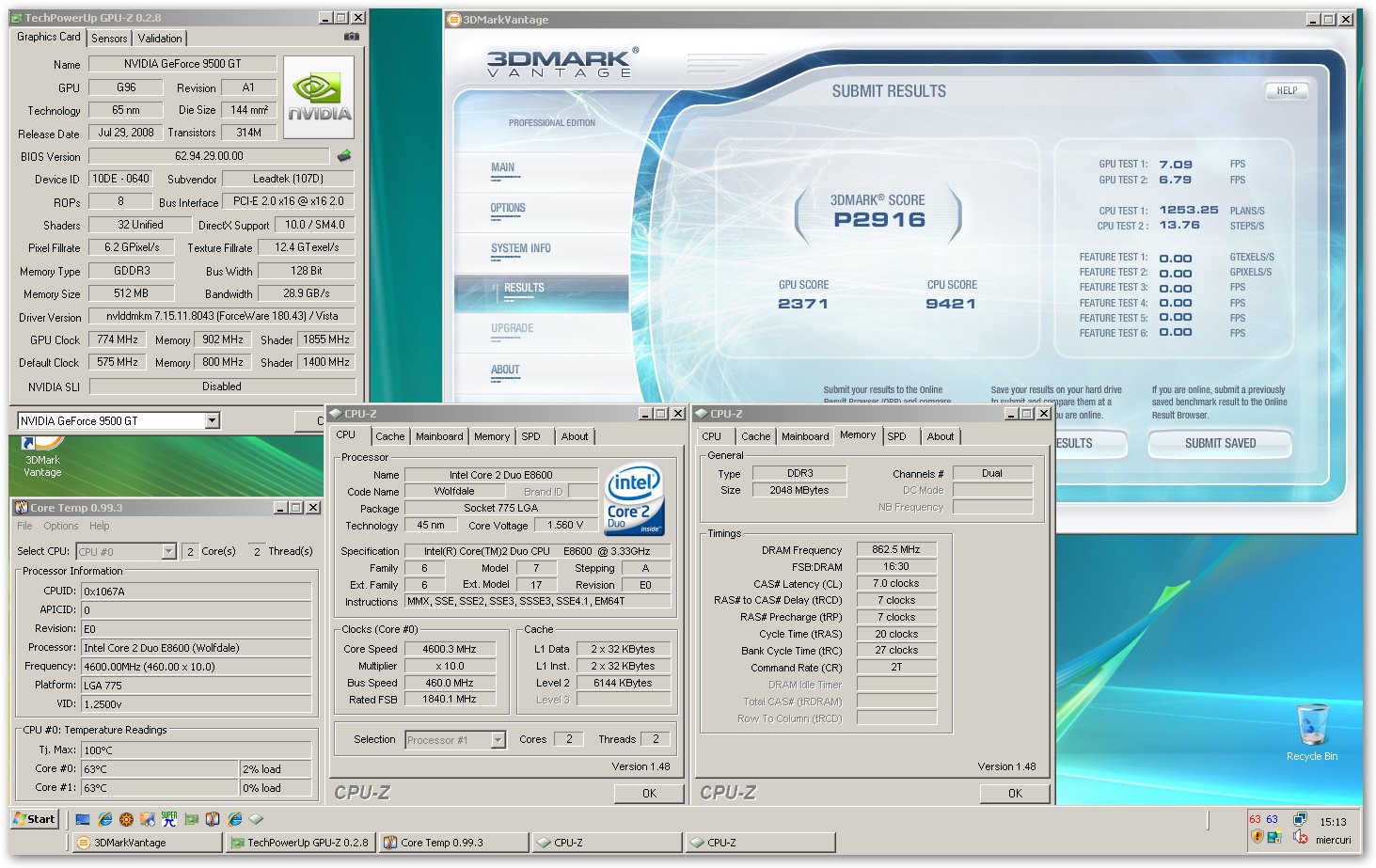1376x868 pixels.
Task: Open the File menu in Core Temp
Action: [x=24, y=526]
